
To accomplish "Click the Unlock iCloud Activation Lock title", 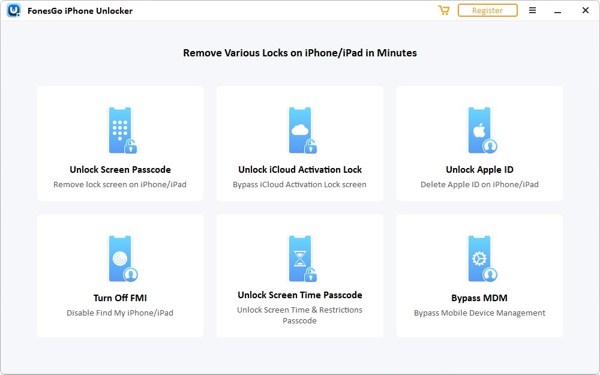I will click(300, 170).
